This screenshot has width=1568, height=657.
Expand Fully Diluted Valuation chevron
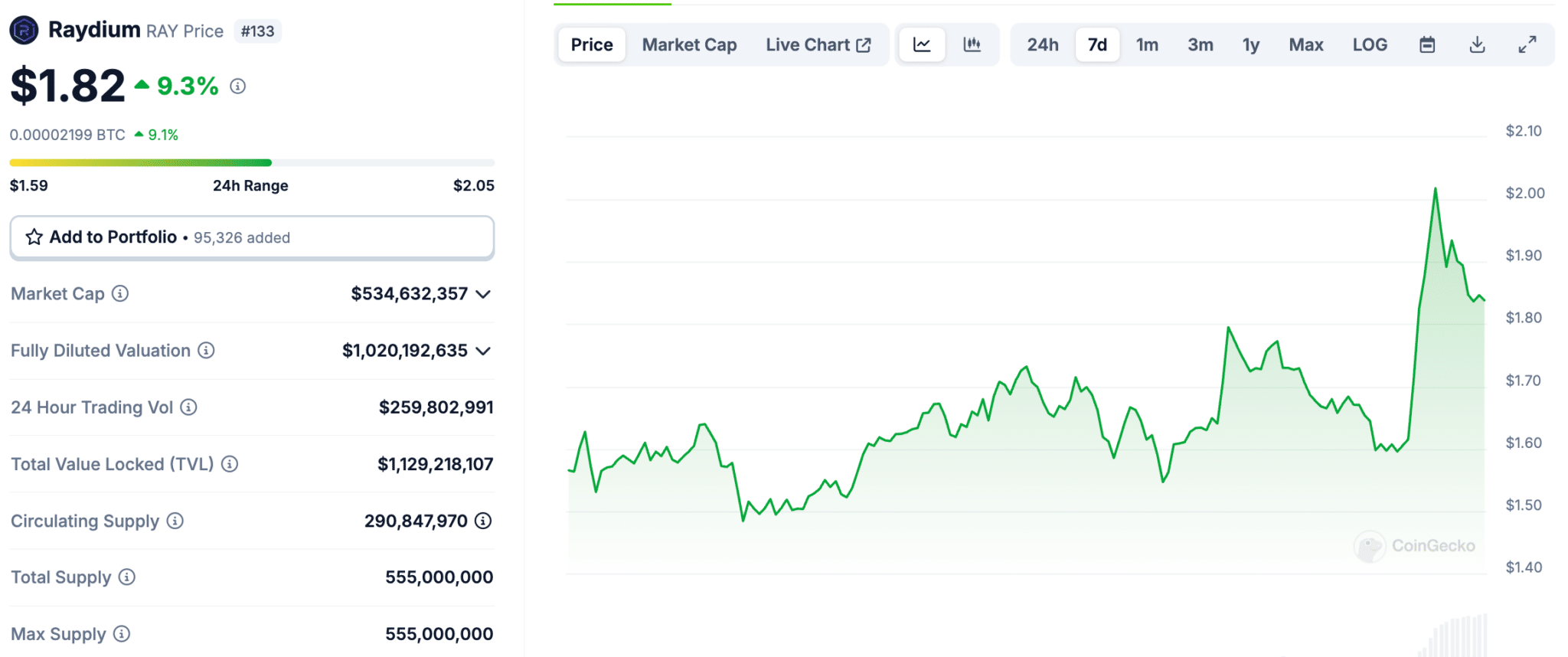[483, 351]
